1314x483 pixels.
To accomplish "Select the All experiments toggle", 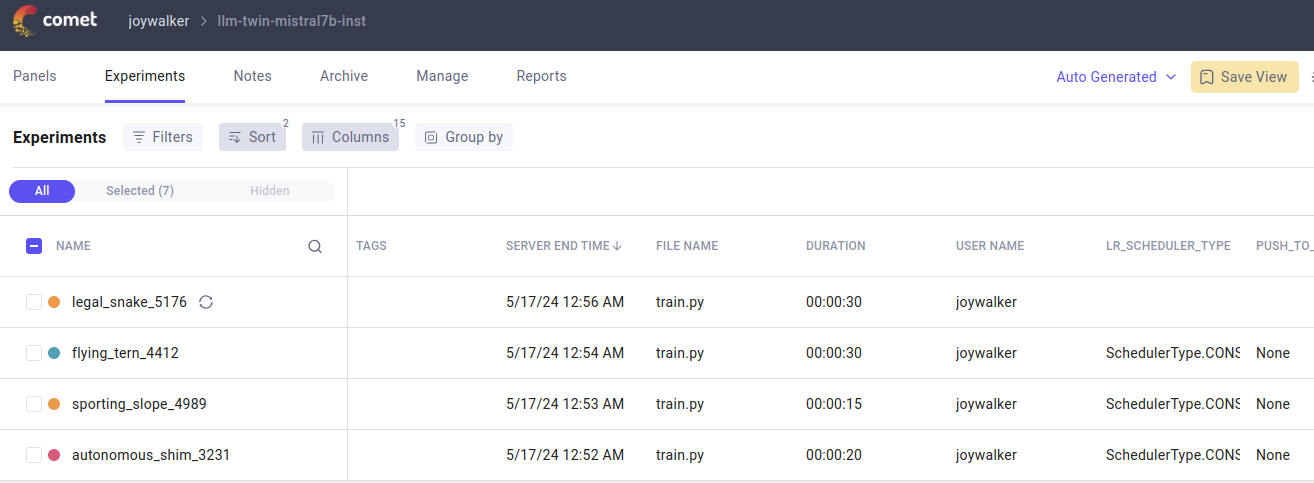I will coord(42,191).
